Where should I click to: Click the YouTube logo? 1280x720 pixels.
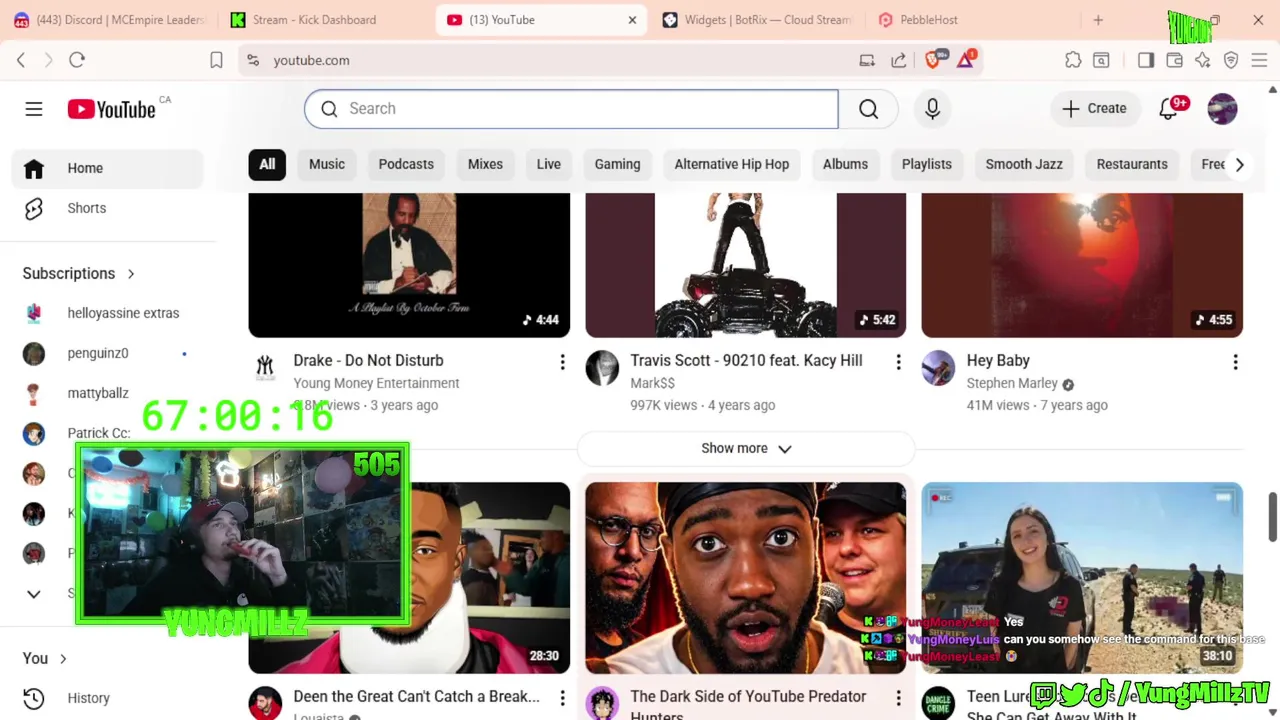coord(111,109)
